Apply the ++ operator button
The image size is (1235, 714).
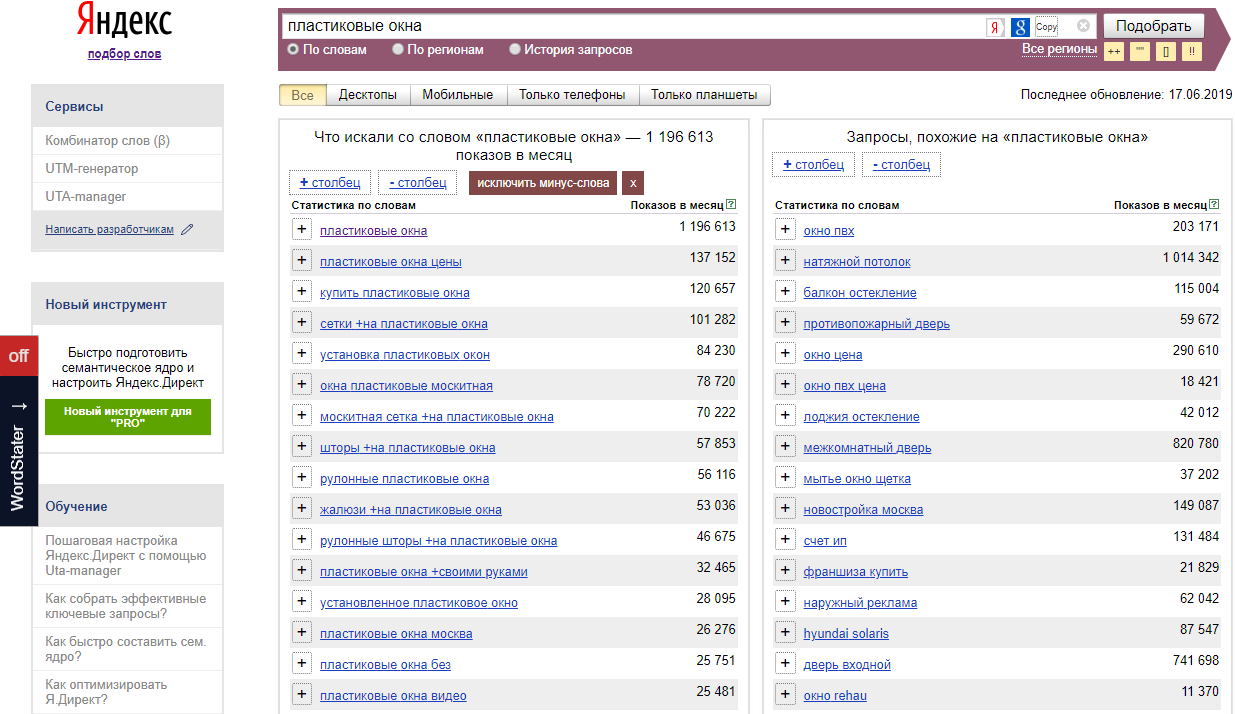coord(1113,51)
